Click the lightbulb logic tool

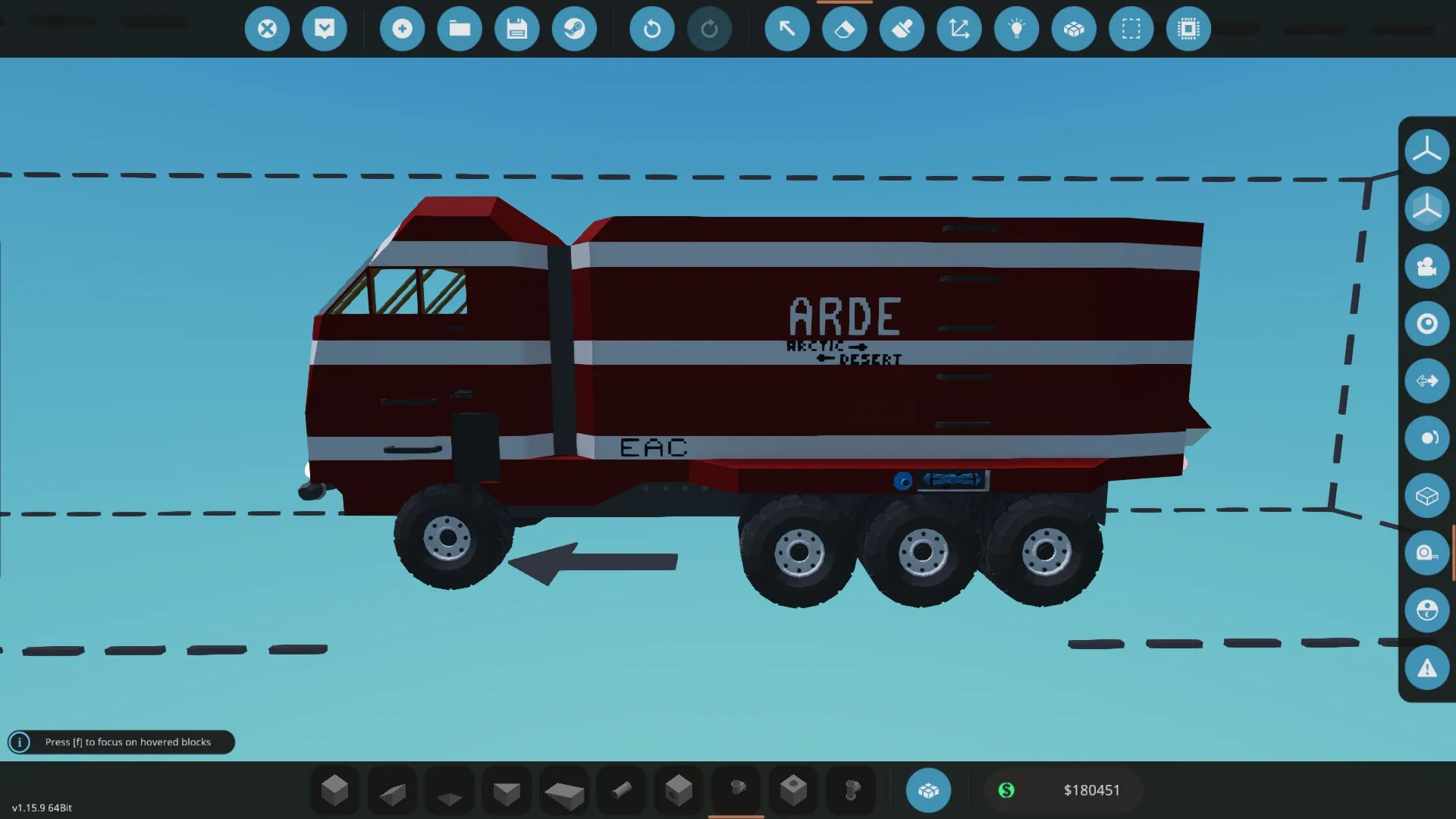1016,29
